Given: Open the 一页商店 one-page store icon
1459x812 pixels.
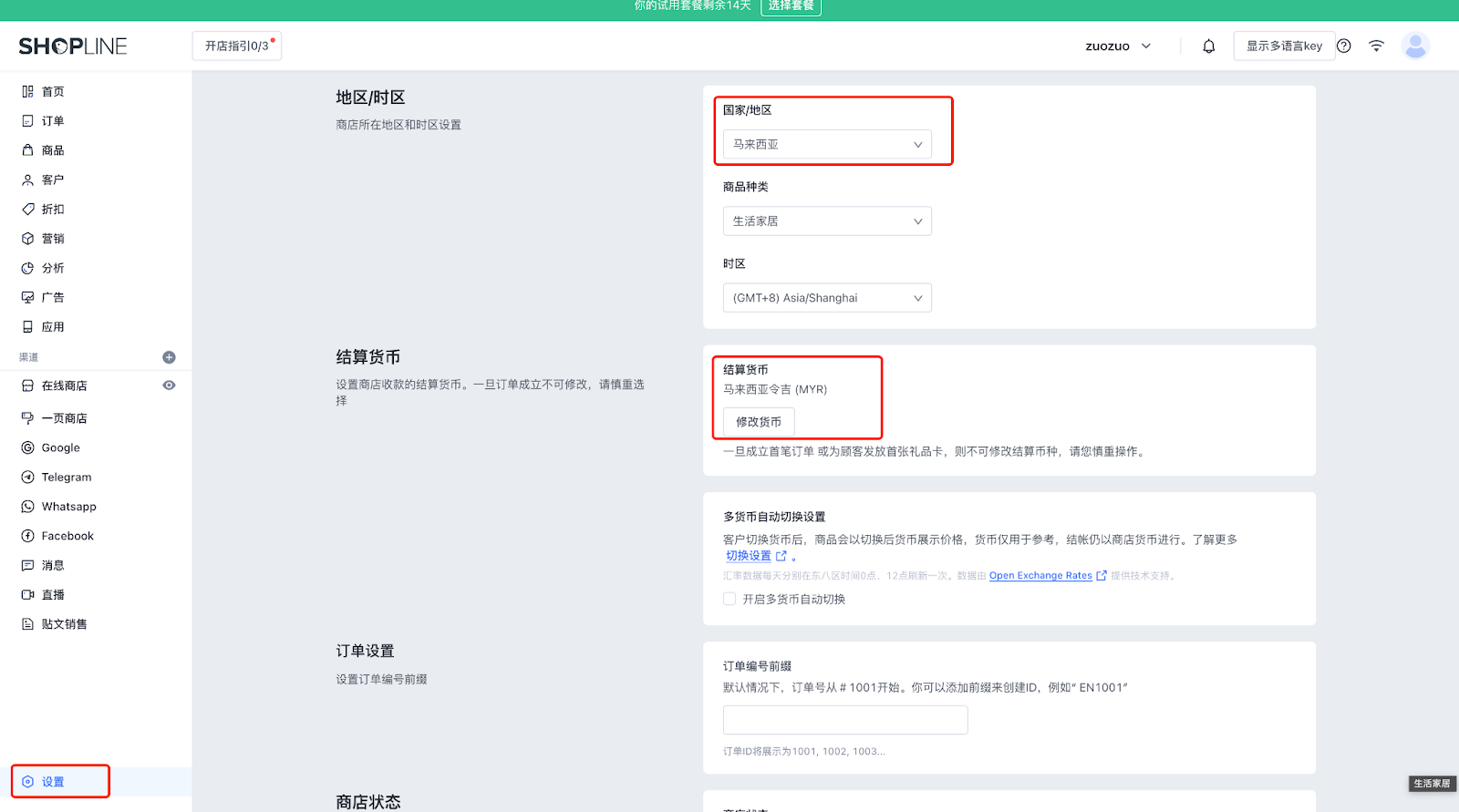Looking at the screenshot, I should click(x=28, y=418).
